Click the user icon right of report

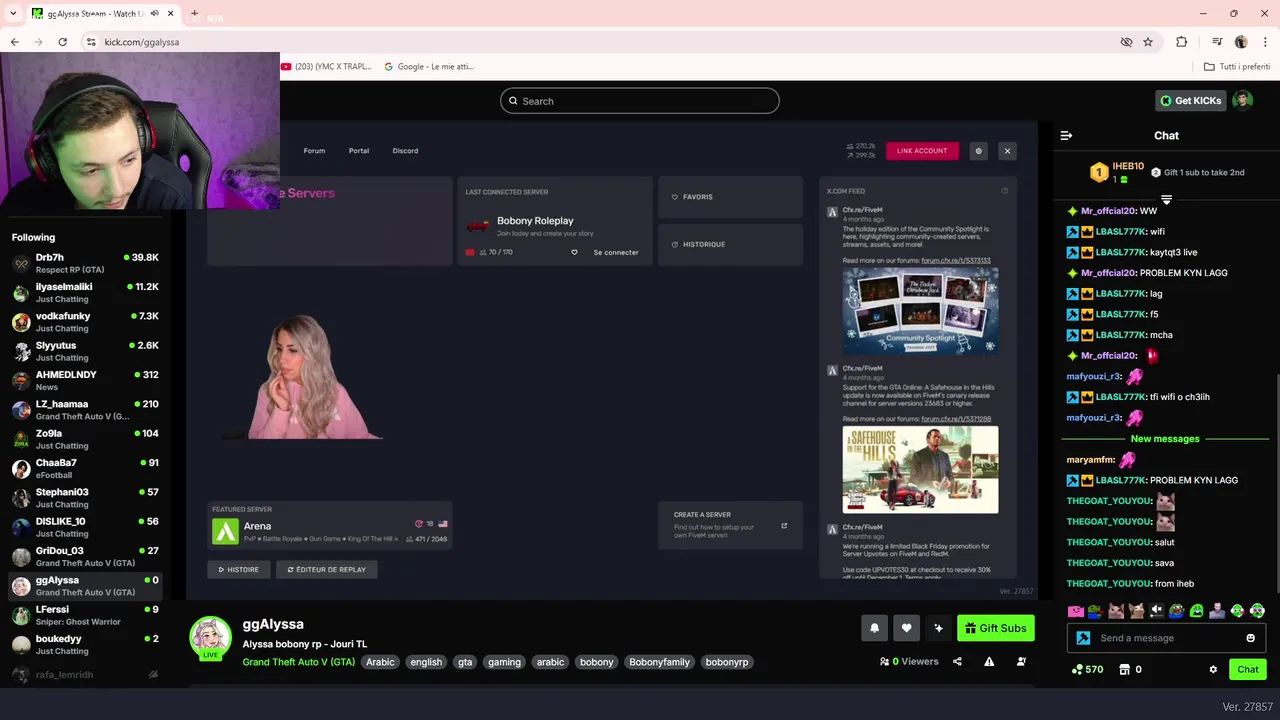coord(1021,661)
